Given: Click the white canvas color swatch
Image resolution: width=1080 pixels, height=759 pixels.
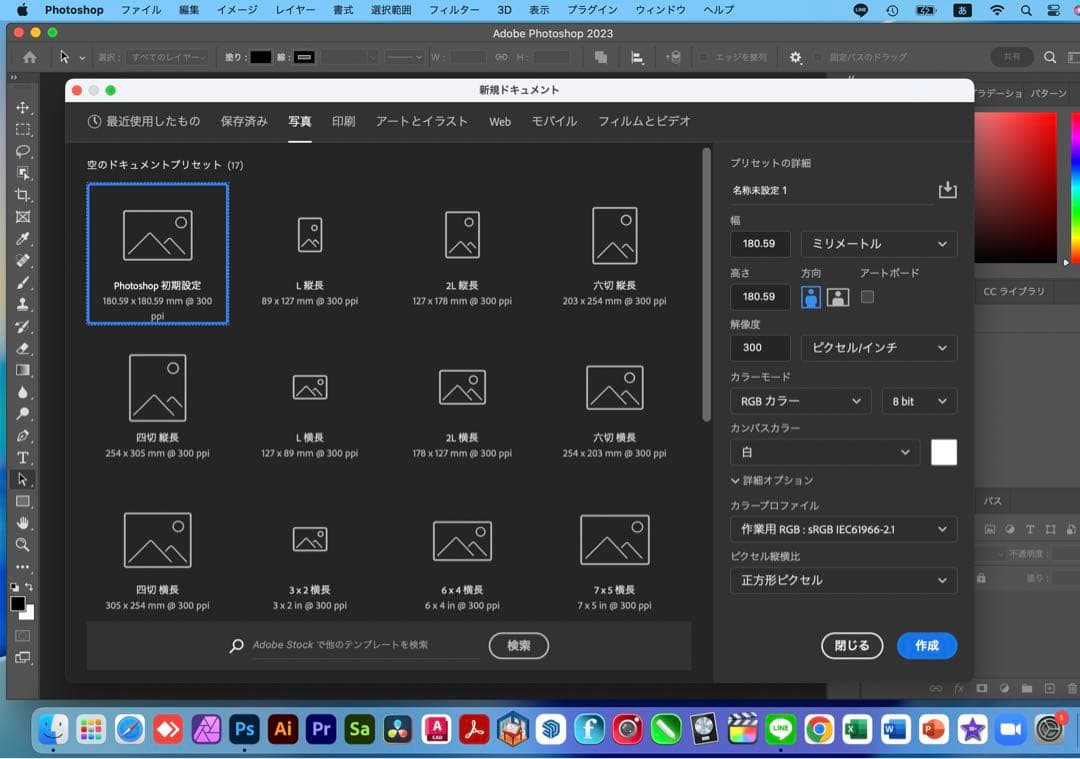Looking at the screenshot, I should tap(943, 452).
